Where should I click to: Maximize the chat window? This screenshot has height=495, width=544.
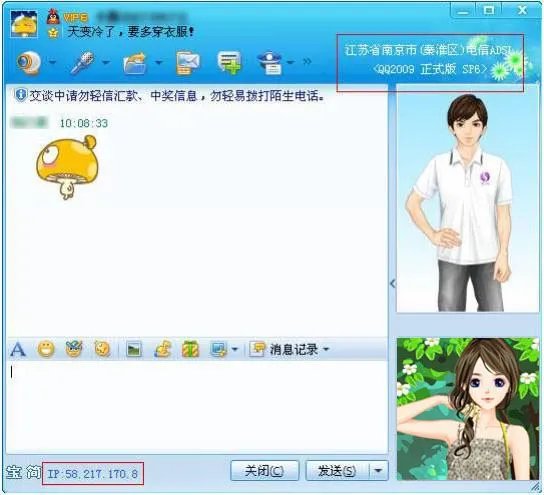tap(489, 10)
